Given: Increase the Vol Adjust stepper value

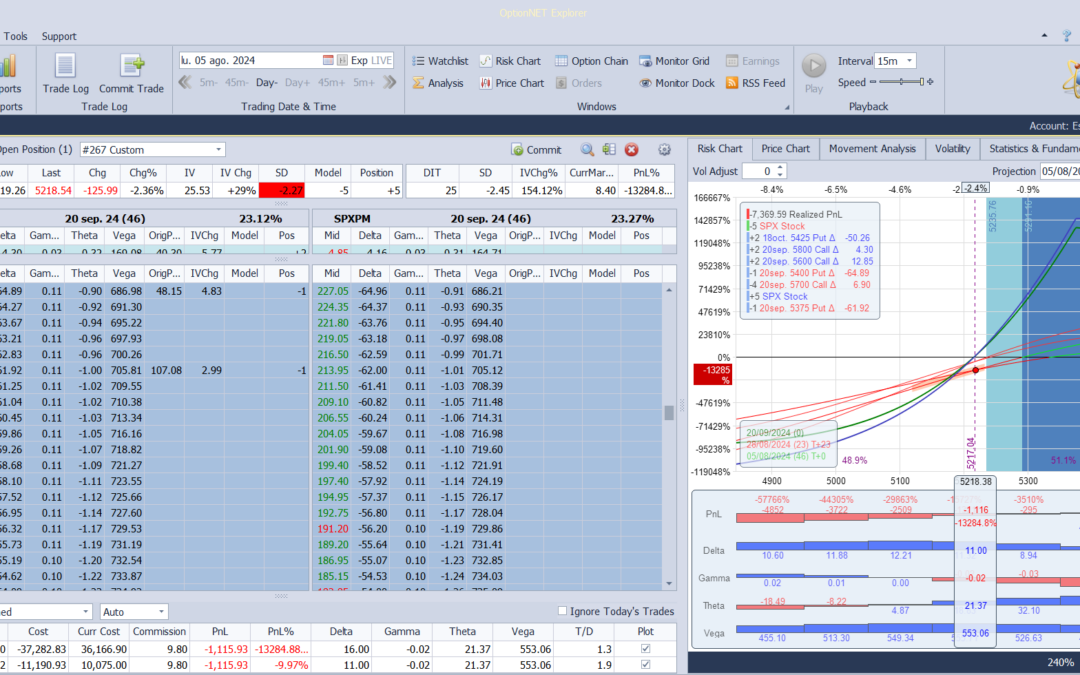Looking at the screenshot, I should 780,167.
